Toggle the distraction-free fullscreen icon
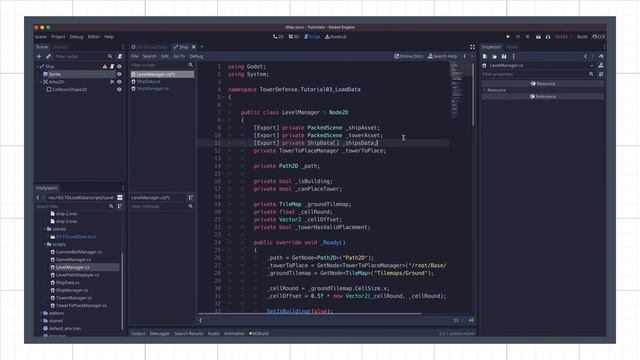Screen dimensions: 640x360 472,47
